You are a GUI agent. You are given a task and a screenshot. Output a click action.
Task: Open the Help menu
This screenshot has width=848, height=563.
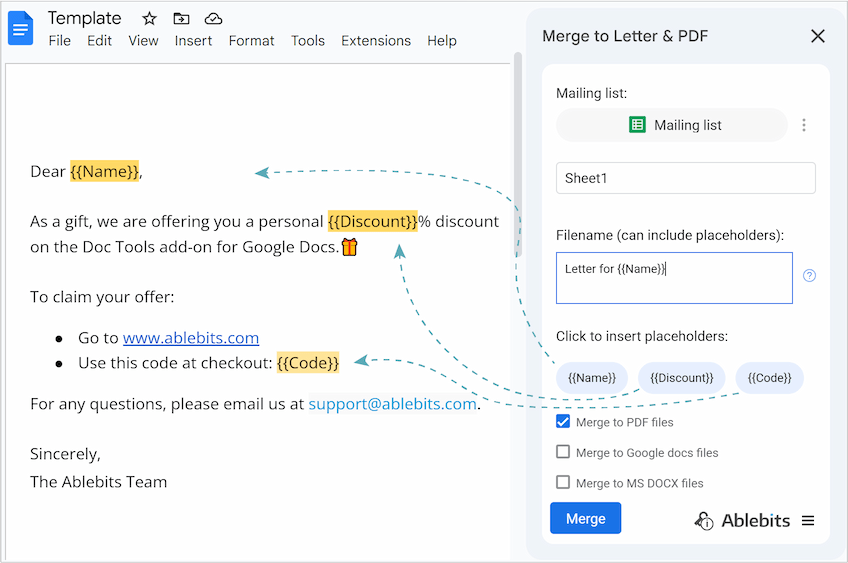[442, 41]
